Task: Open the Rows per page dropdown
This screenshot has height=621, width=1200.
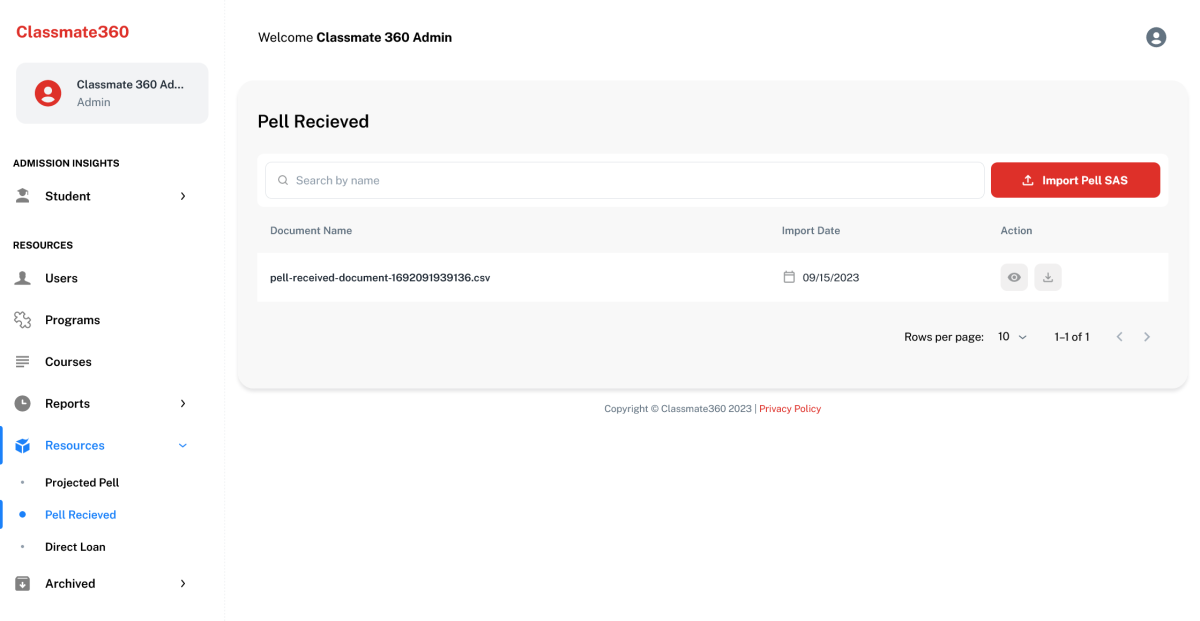Action: [1012, 337]
